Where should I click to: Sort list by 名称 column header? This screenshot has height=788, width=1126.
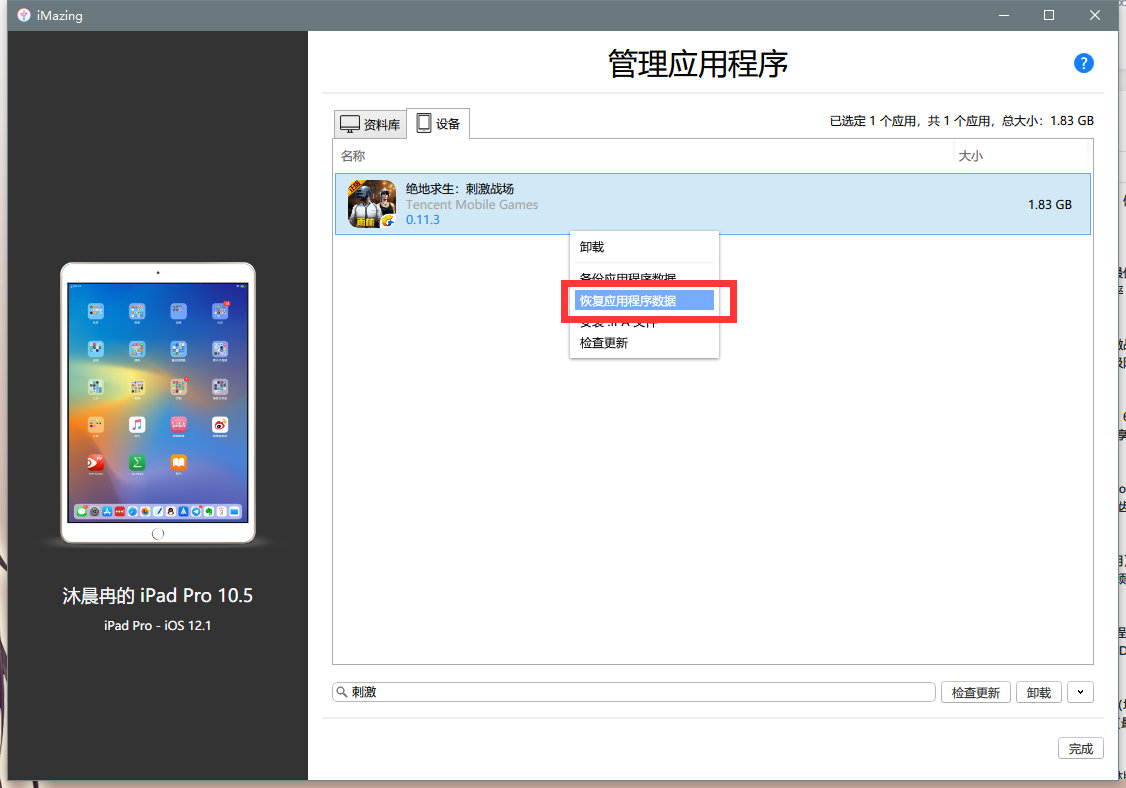click(353, 156)
